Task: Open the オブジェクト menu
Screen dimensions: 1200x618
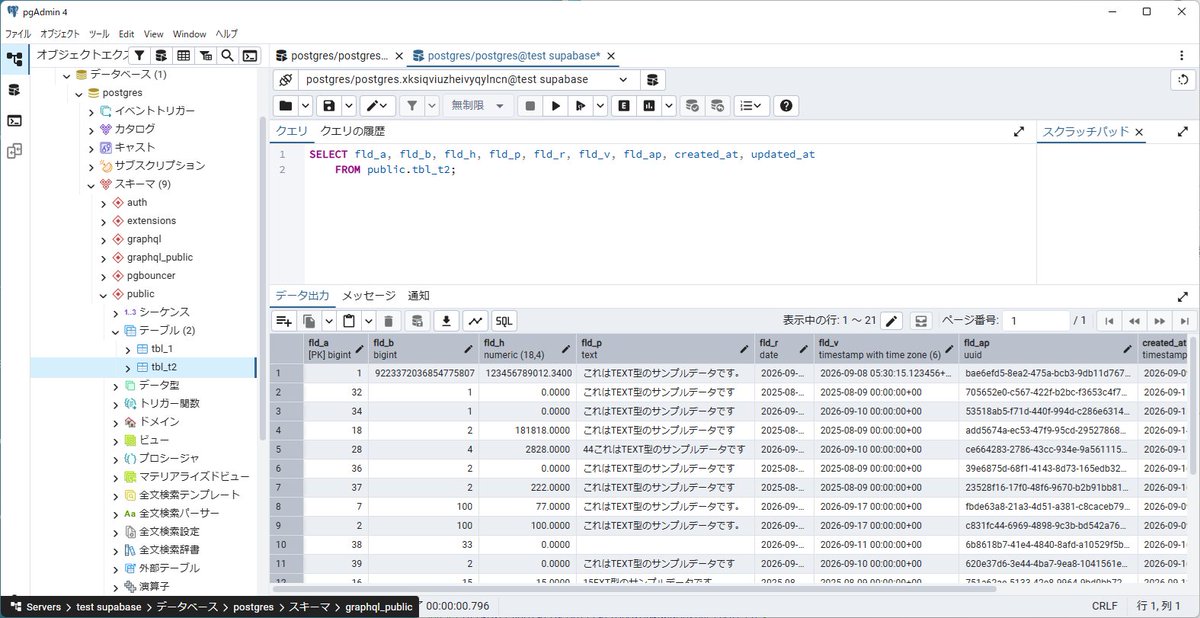Action: pos(60,33)
